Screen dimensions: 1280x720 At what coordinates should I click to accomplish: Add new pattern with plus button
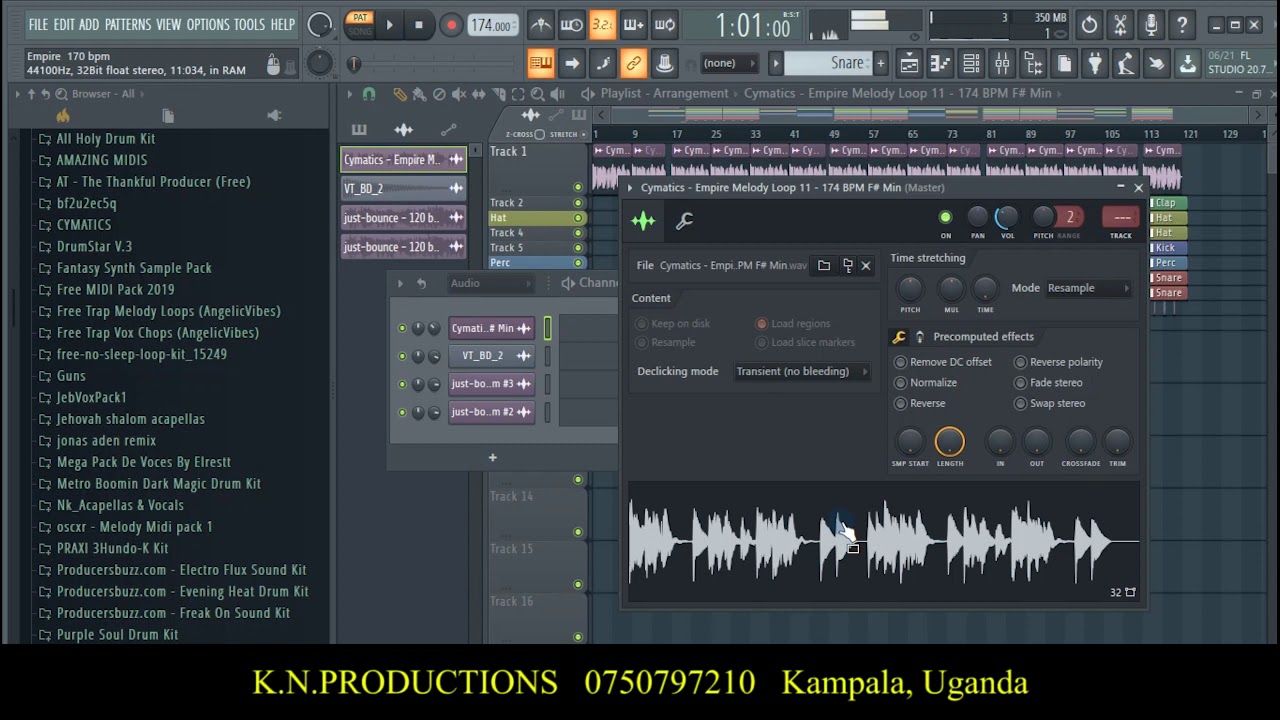click(880, 63)
